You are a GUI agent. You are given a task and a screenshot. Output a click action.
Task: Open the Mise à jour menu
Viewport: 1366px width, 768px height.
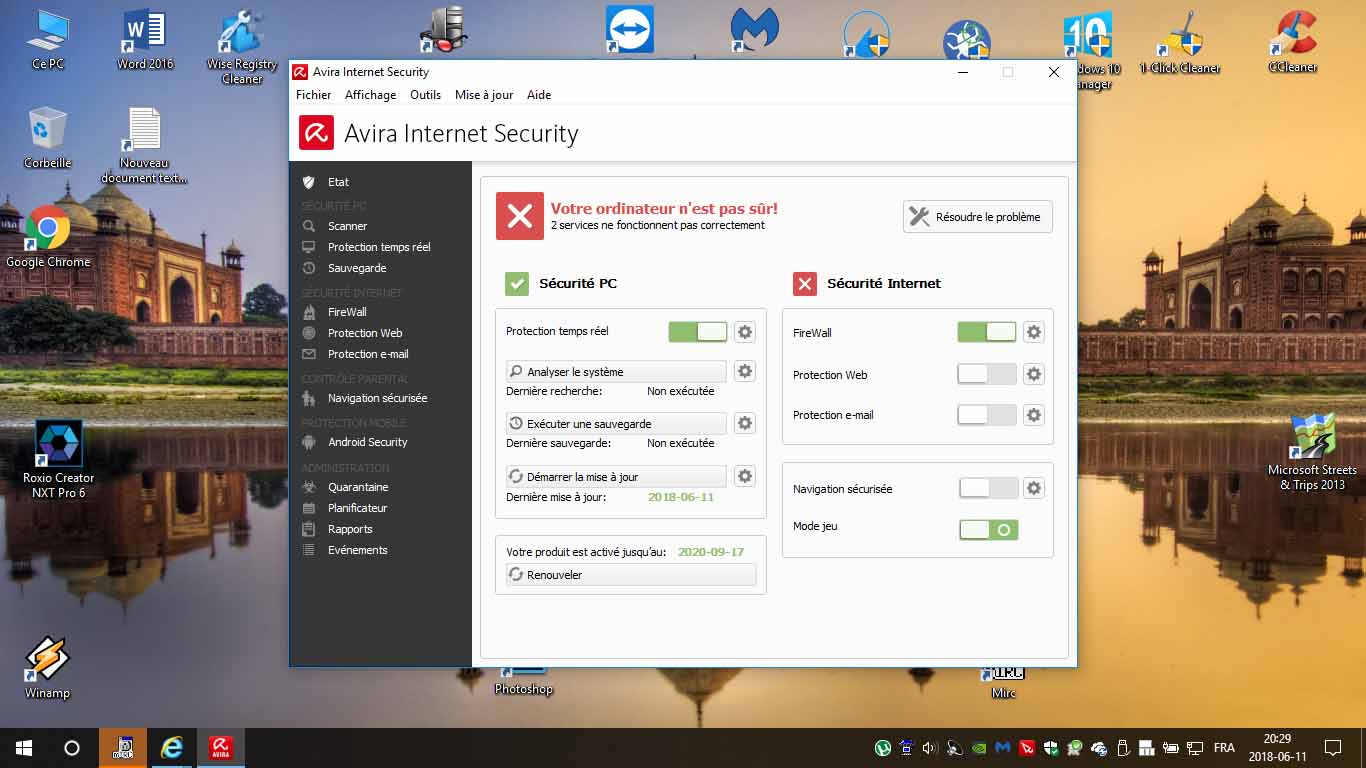click(x=484, y=95)
